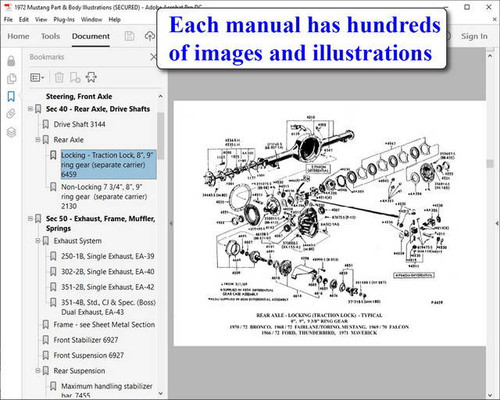
Task: Click the upload to cloud icon
Action: [x=150, y=36]
